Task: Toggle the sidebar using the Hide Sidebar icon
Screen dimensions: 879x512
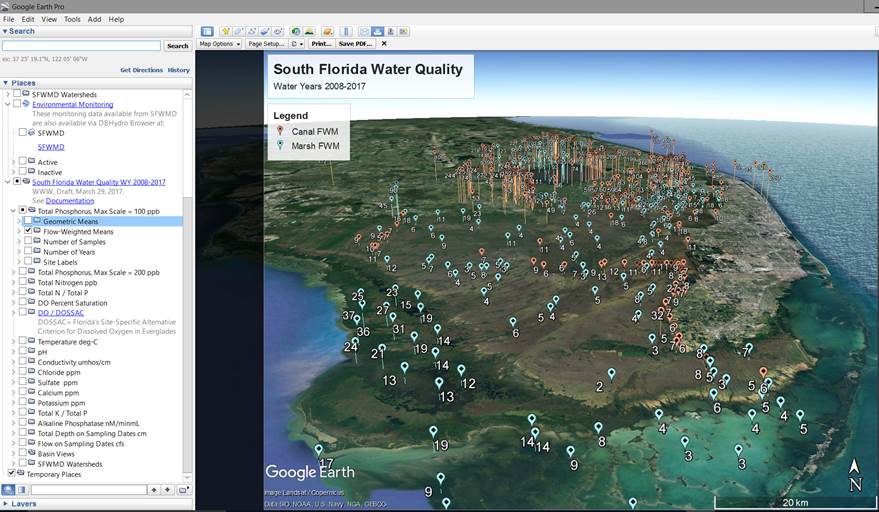Action: (x=207, y=31)
